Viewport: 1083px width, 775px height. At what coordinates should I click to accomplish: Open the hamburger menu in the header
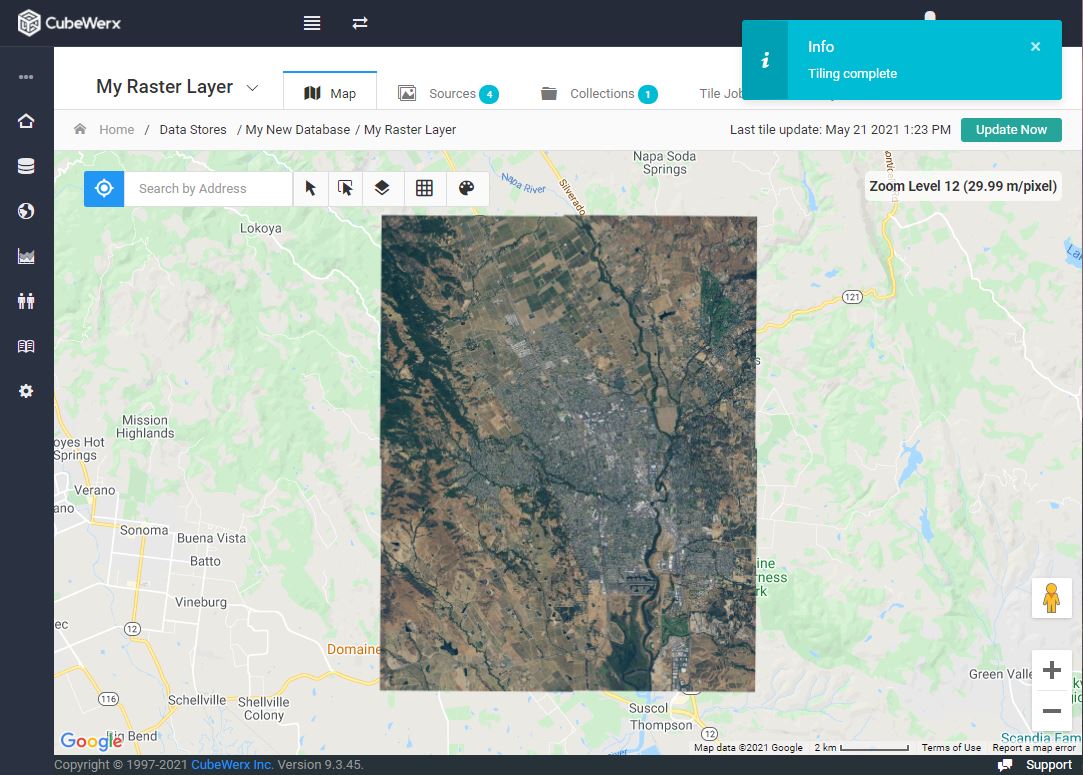[312, 23]
